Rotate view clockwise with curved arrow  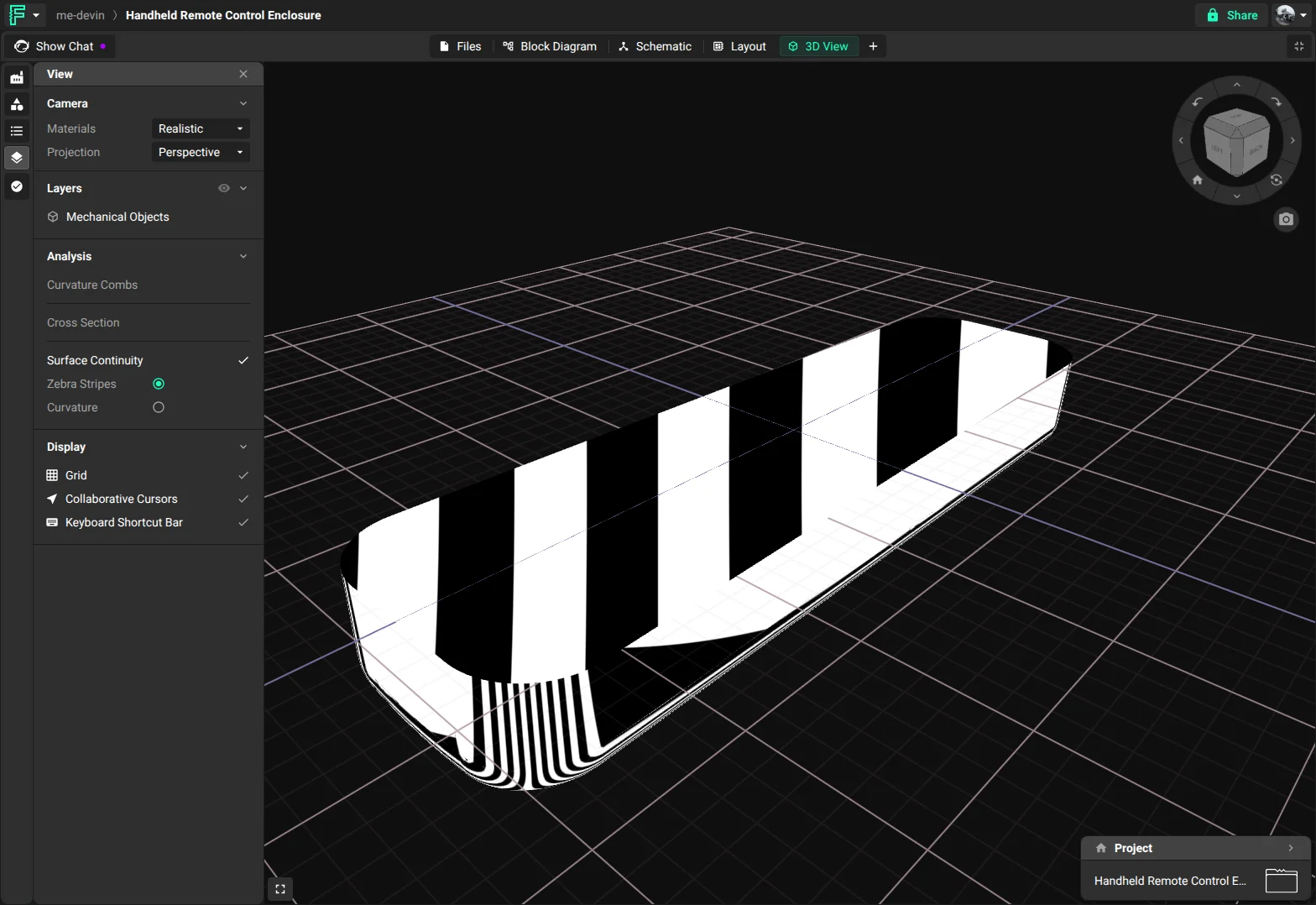coord(1276,102)
